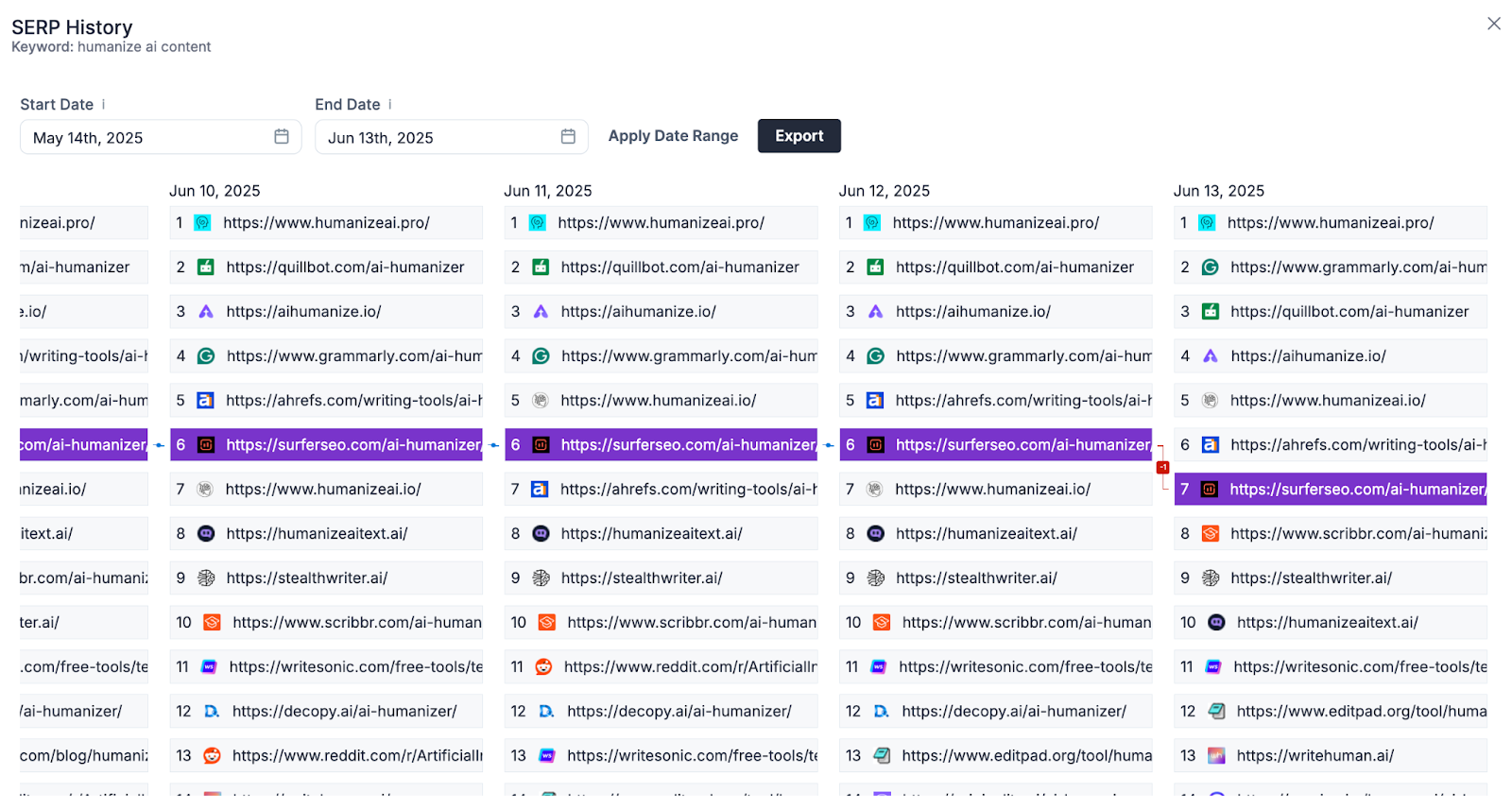1512x810 pixels.
Task: Open the End Date calendar icon
Action: [x=568, y=137]
